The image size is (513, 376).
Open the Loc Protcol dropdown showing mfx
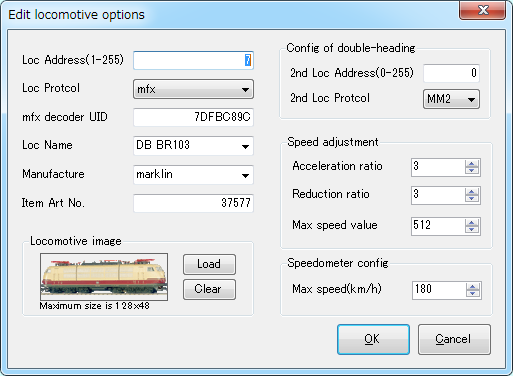(x=193, y=89)
